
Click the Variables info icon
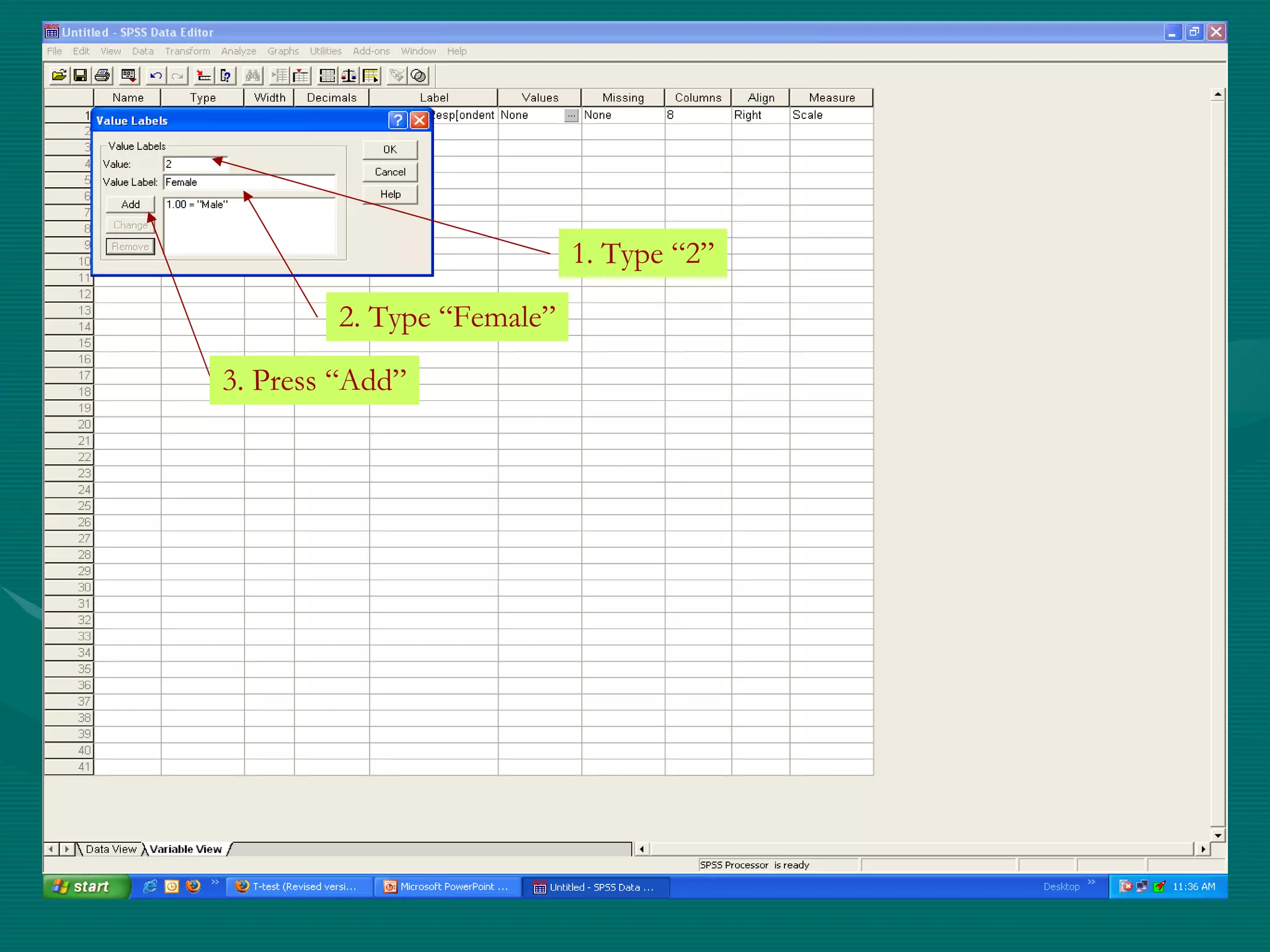226,76
